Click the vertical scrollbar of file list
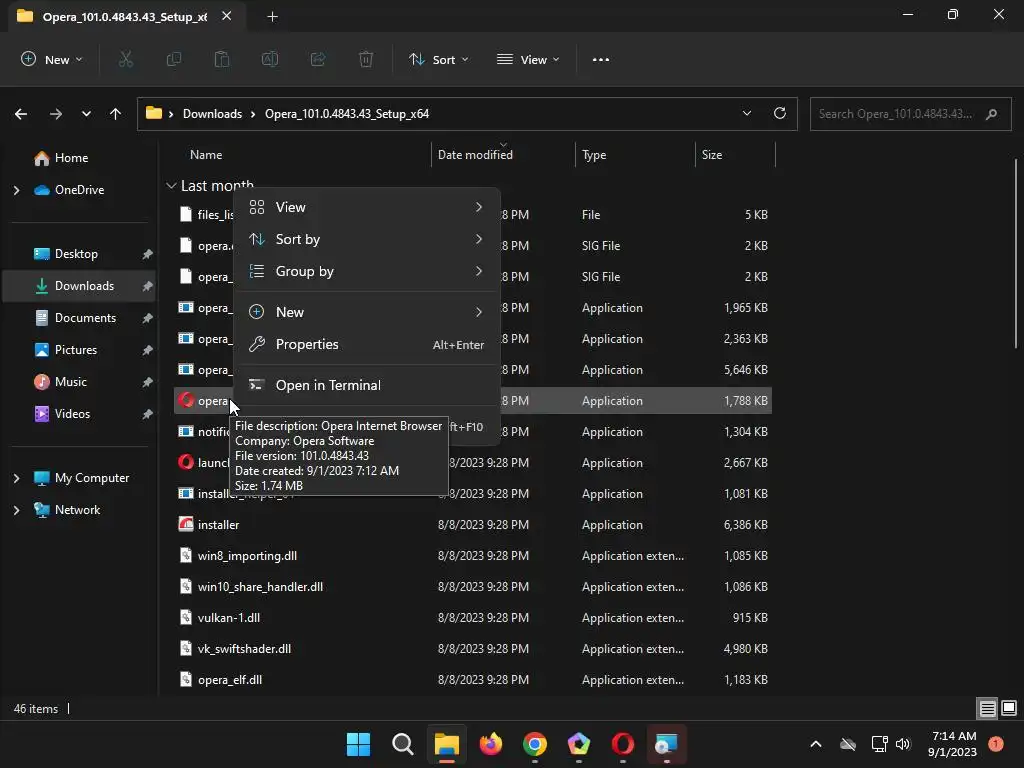The image size is (1024, 768). 1016,254
